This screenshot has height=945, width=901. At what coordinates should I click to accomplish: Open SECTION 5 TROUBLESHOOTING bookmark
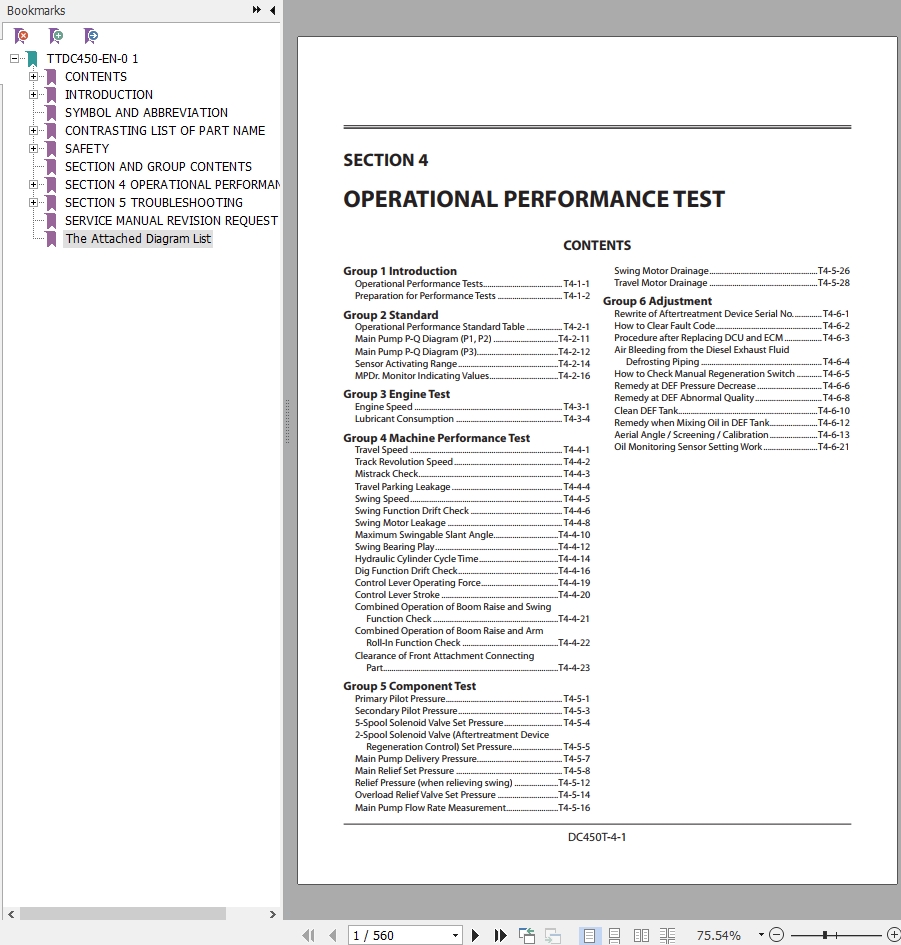click(154, 202)
